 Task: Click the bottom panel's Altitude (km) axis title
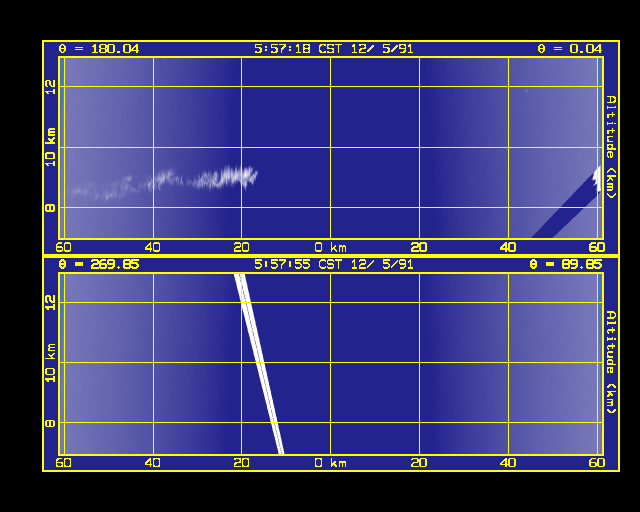611,363
